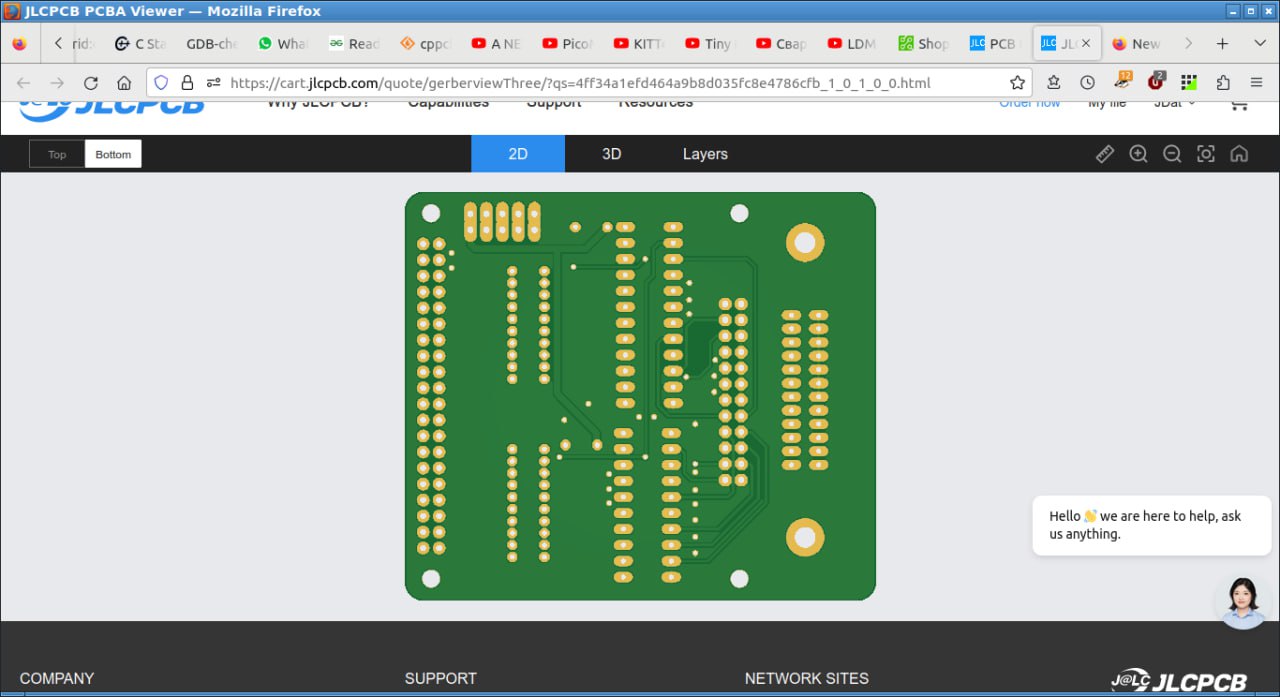Click the Order now link
The image size is (1280, 697).
[1029, 103]
